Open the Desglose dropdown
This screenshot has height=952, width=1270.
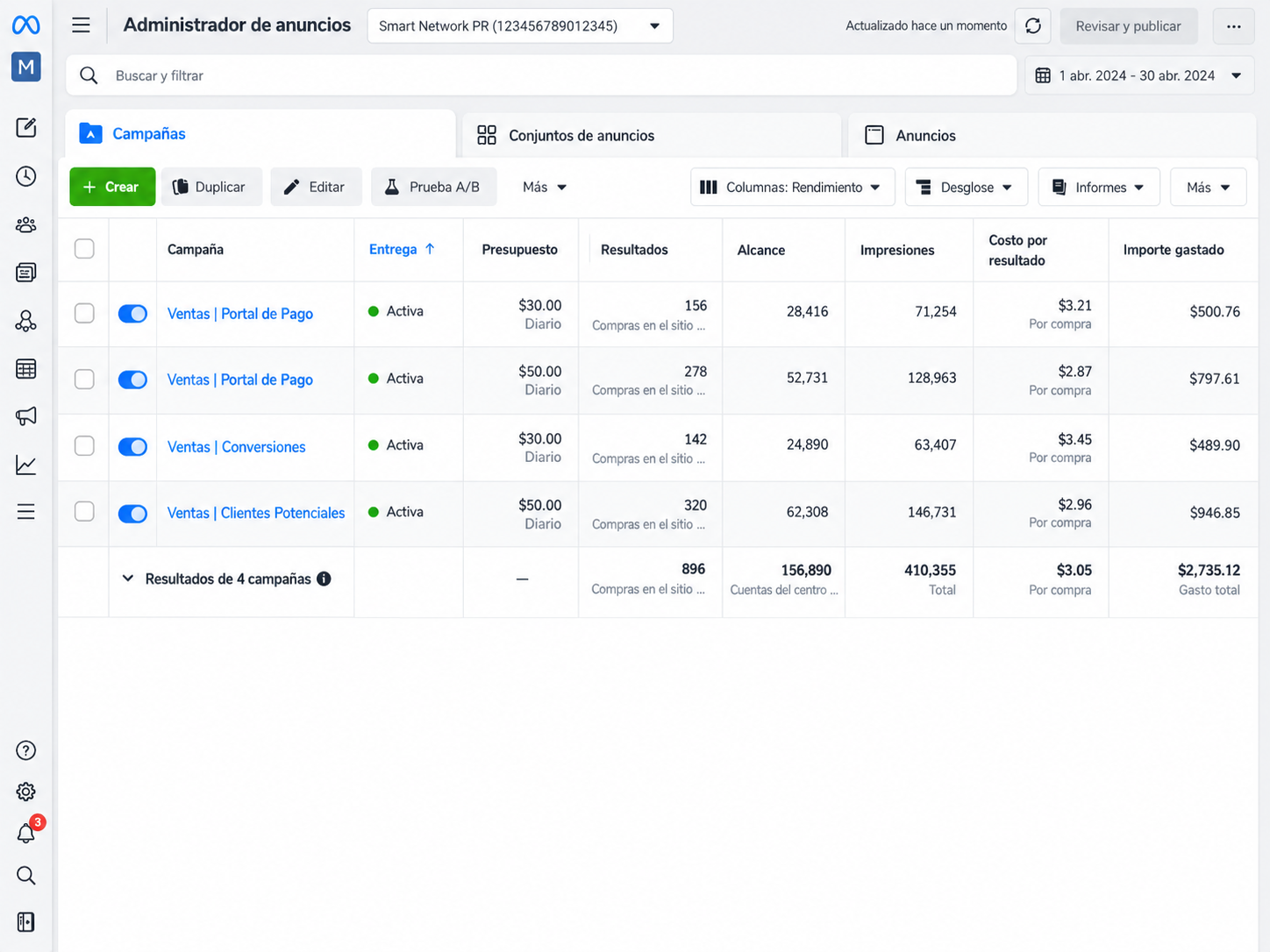pyautogui.click(x=967, y=188)
